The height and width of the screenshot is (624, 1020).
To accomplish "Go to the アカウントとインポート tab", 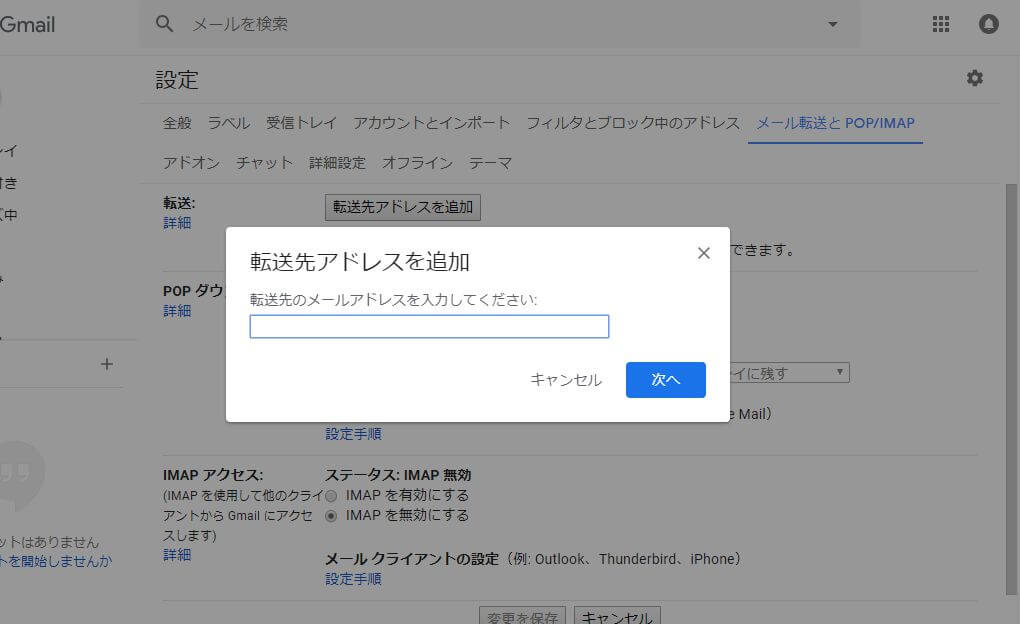I will pos(431,123).
